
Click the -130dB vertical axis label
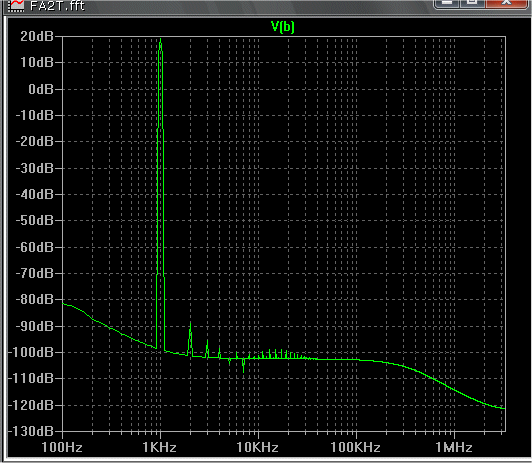(x=31, y=431)
